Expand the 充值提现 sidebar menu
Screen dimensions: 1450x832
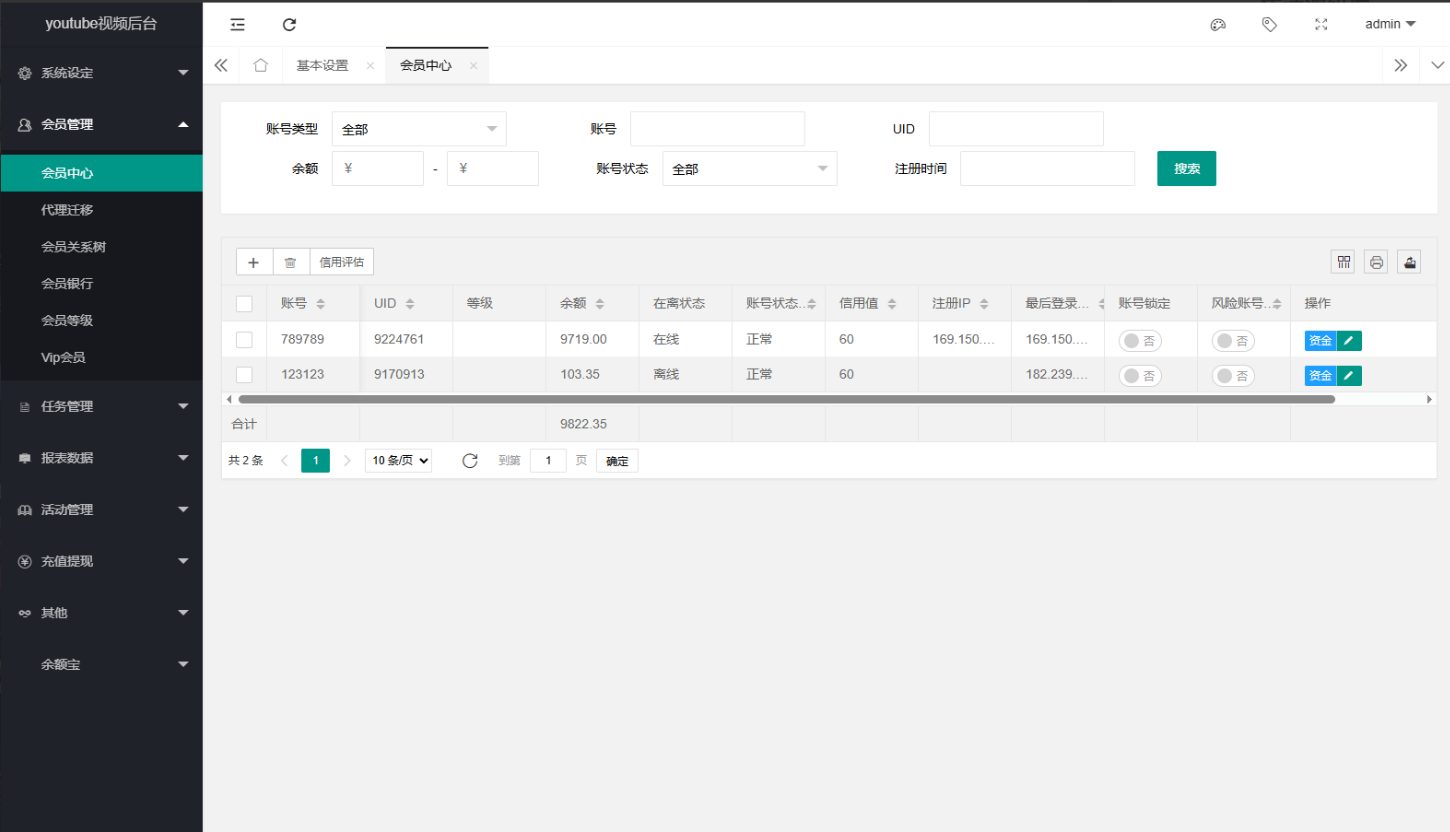tap(101, 562)
